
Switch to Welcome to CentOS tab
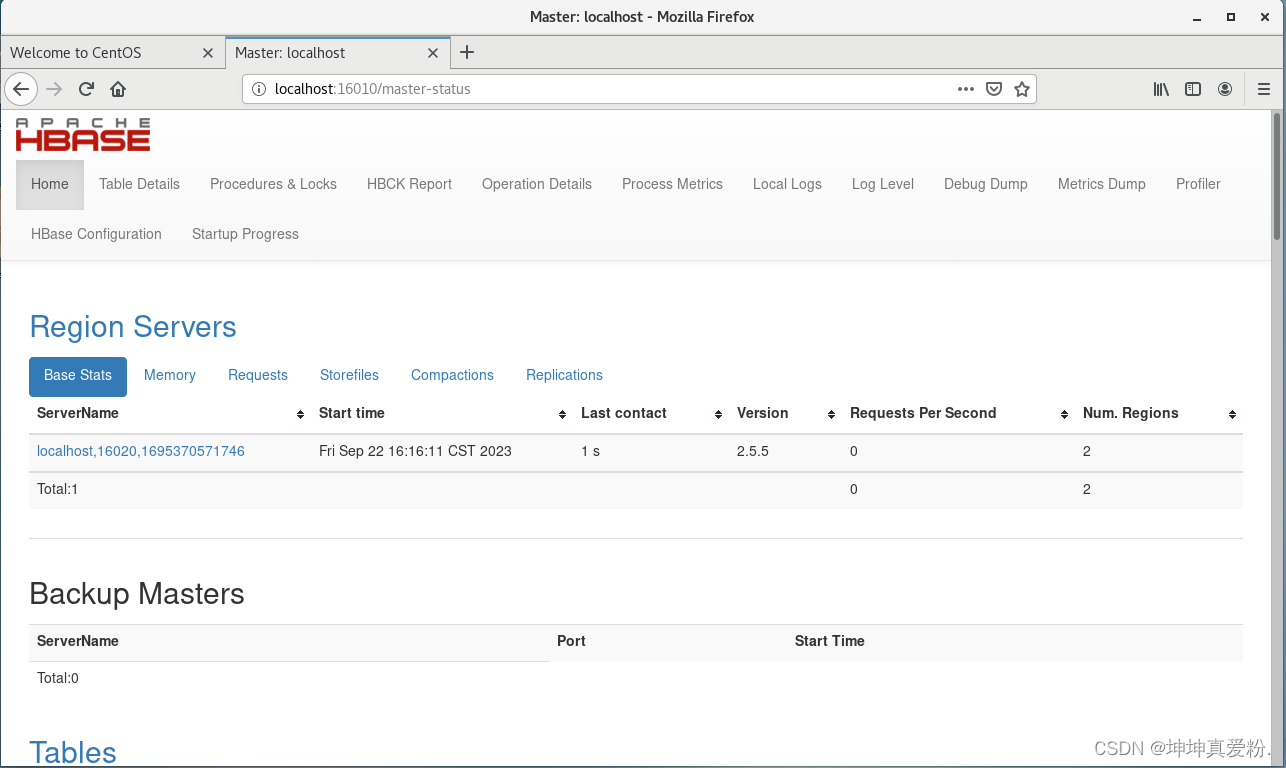coord(112,53)
